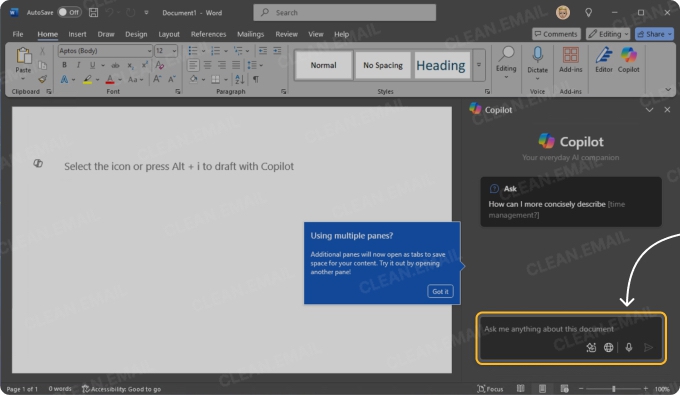Switch to the Design tab
This screenshot has height=395, width=680.
pyautogui.click(x=136, y=34)
